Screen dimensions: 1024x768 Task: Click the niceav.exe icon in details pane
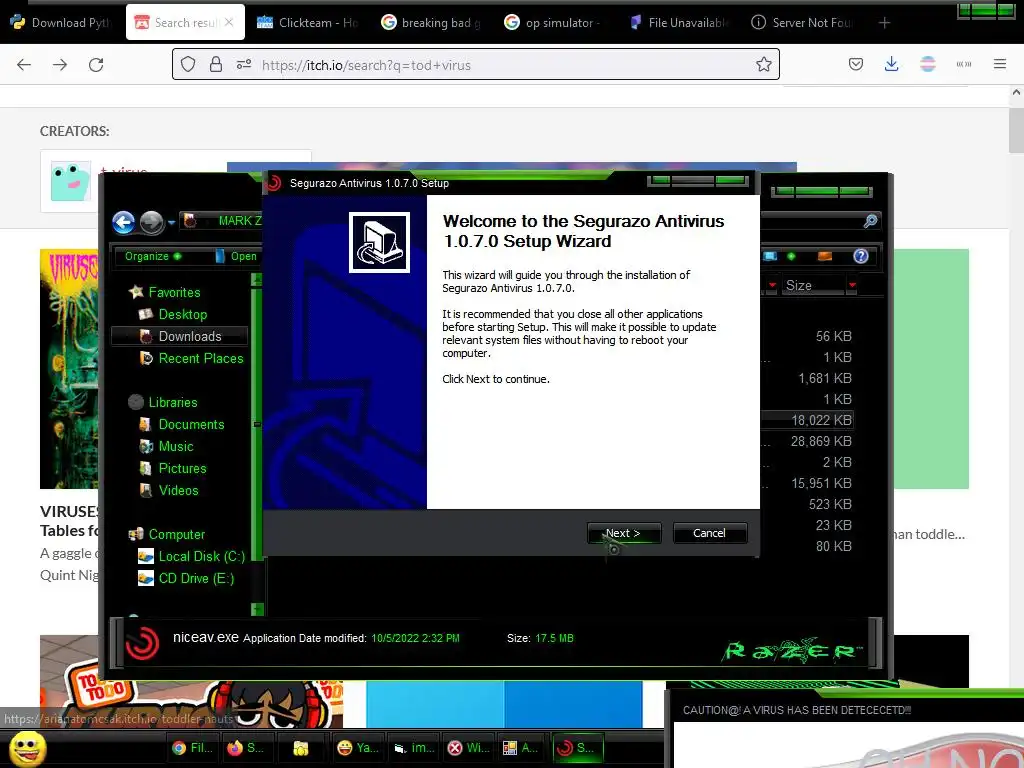[142, 642]
